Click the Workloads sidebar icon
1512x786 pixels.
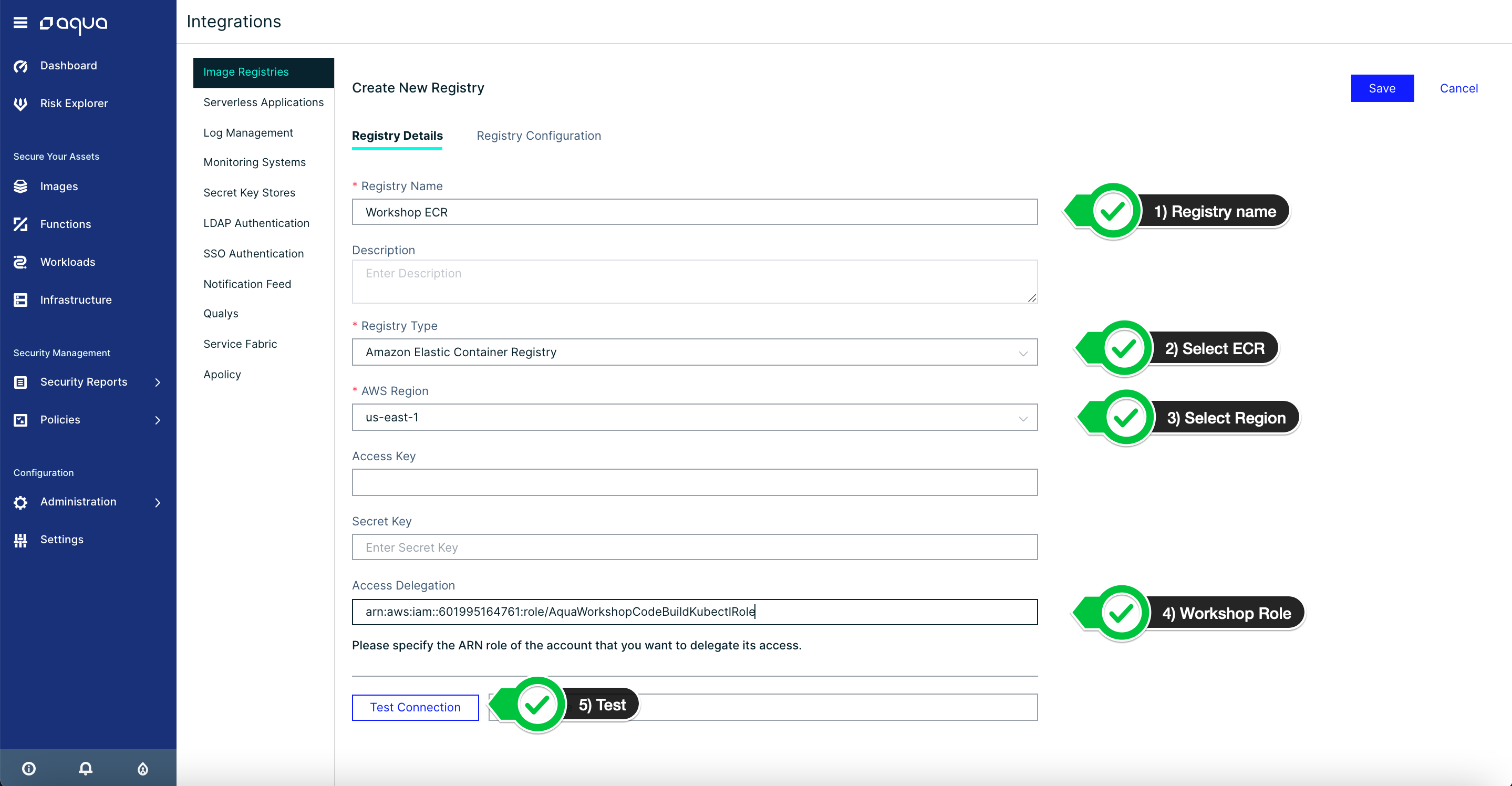[x=20, y=262]
